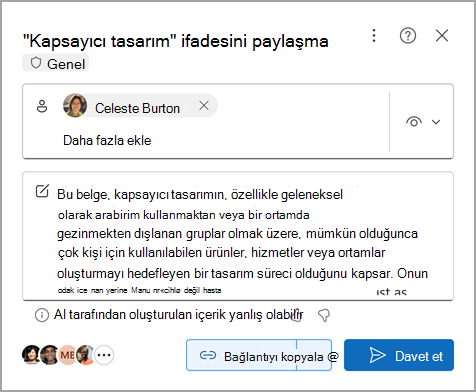Remove Celeste Burton from recipients
The width and height of the screenshot is (476, 392).
[204, 105]
